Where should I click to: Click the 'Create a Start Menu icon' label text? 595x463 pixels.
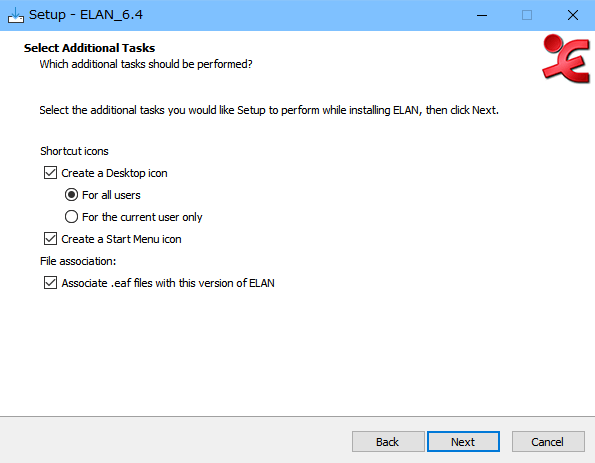121,239
